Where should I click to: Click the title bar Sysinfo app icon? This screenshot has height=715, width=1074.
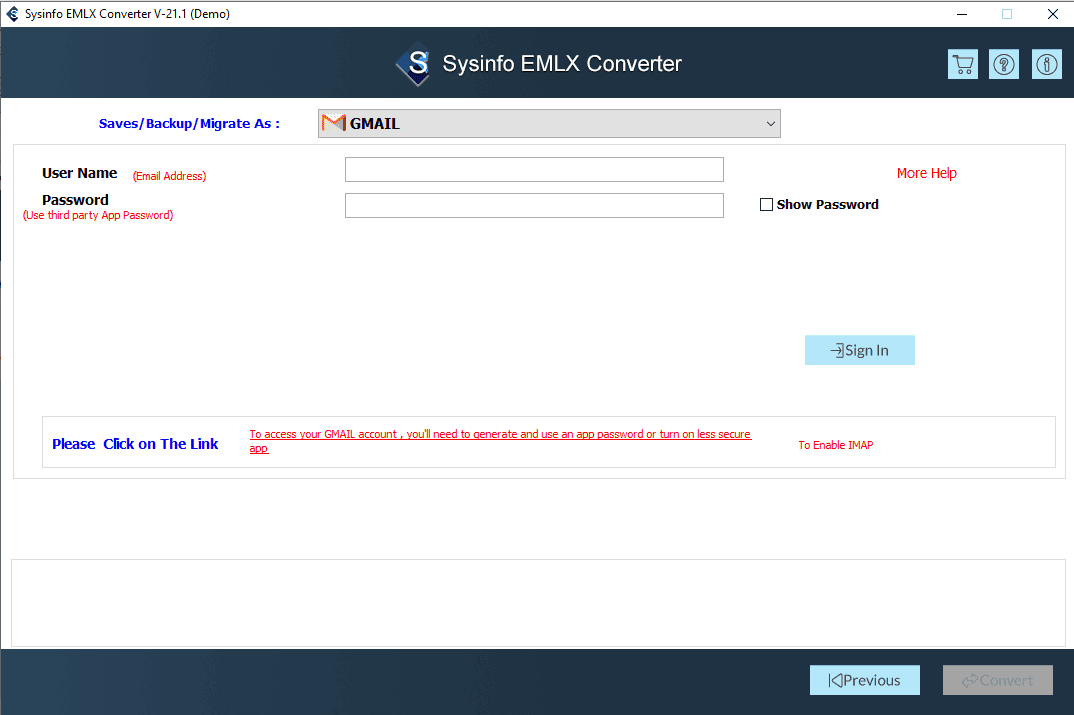click(12, 14)
